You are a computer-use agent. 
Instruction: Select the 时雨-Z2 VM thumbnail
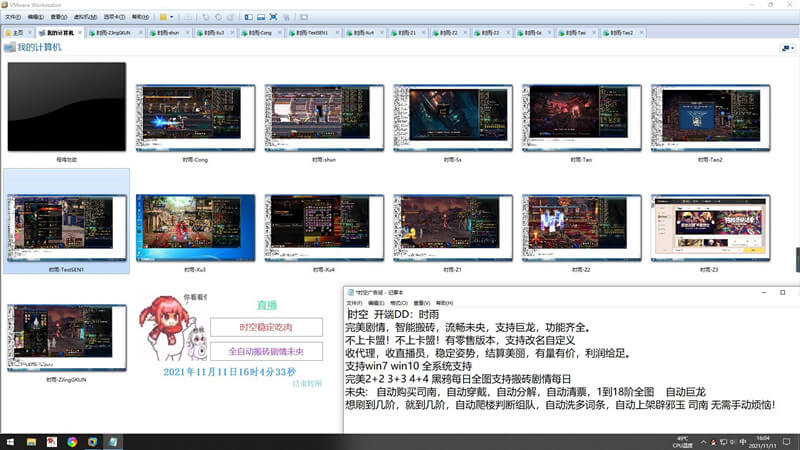(x=581, y=228)
